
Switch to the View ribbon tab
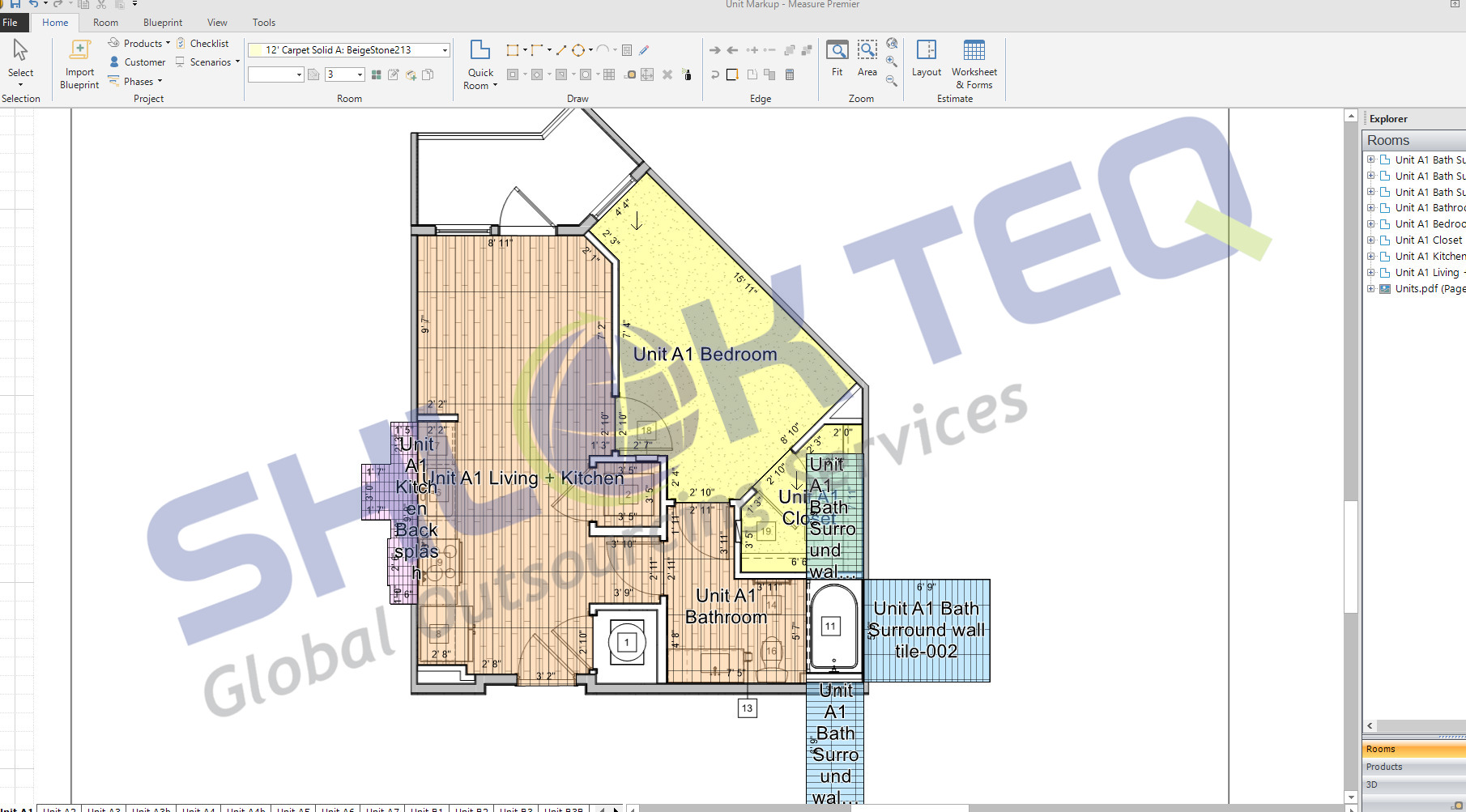click(217, 23)
